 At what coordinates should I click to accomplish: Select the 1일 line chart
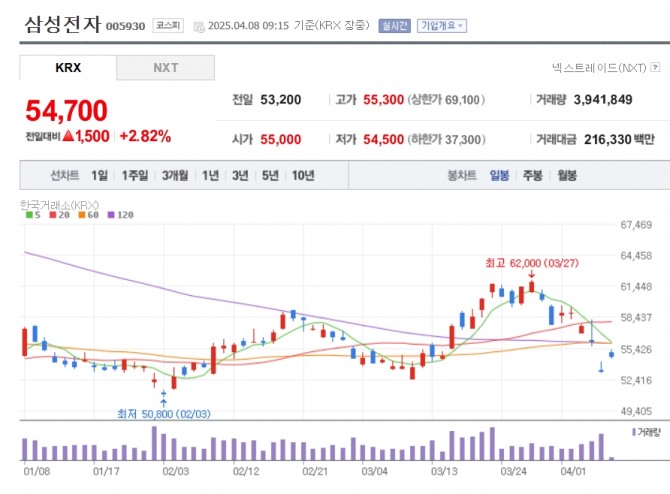(100, 175)
